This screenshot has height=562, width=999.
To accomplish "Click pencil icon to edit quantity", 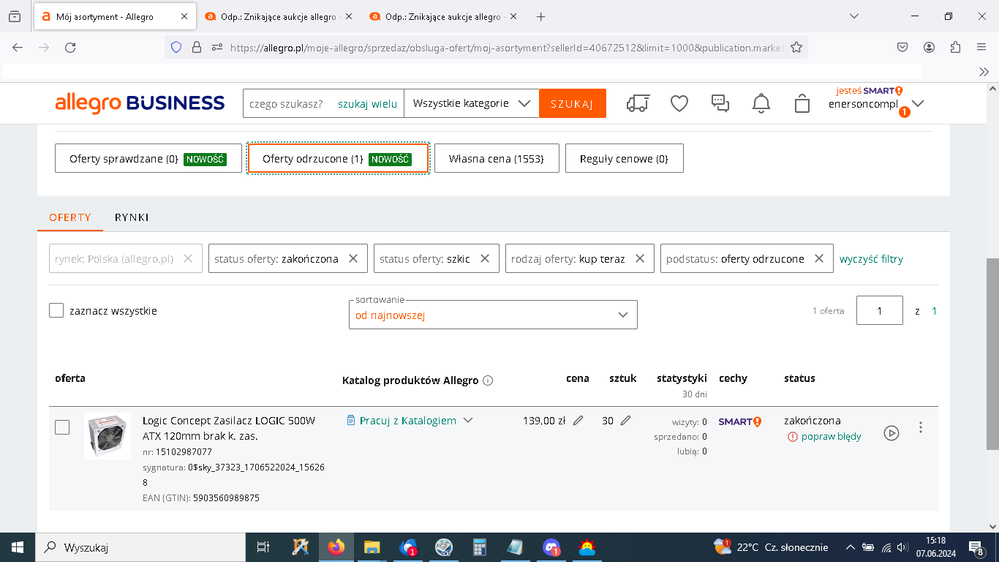I will [x=626, y=421].
